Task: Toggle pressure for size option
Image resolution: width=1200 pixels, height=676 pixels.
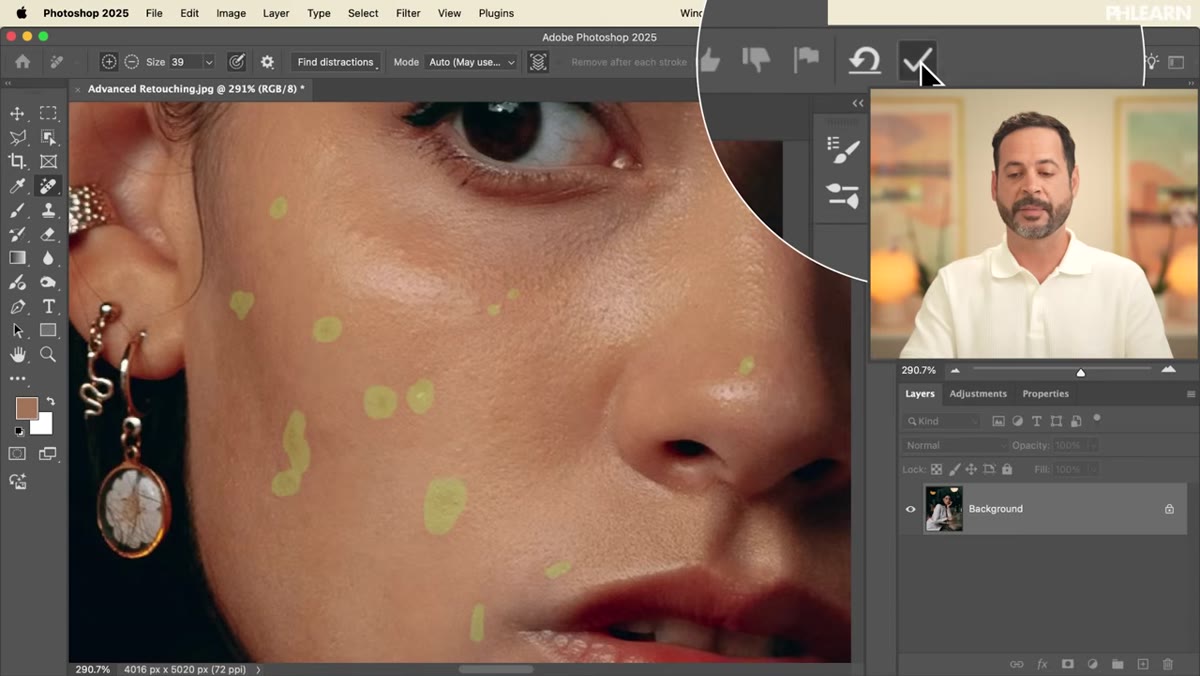Action: [x=236, y=62]
